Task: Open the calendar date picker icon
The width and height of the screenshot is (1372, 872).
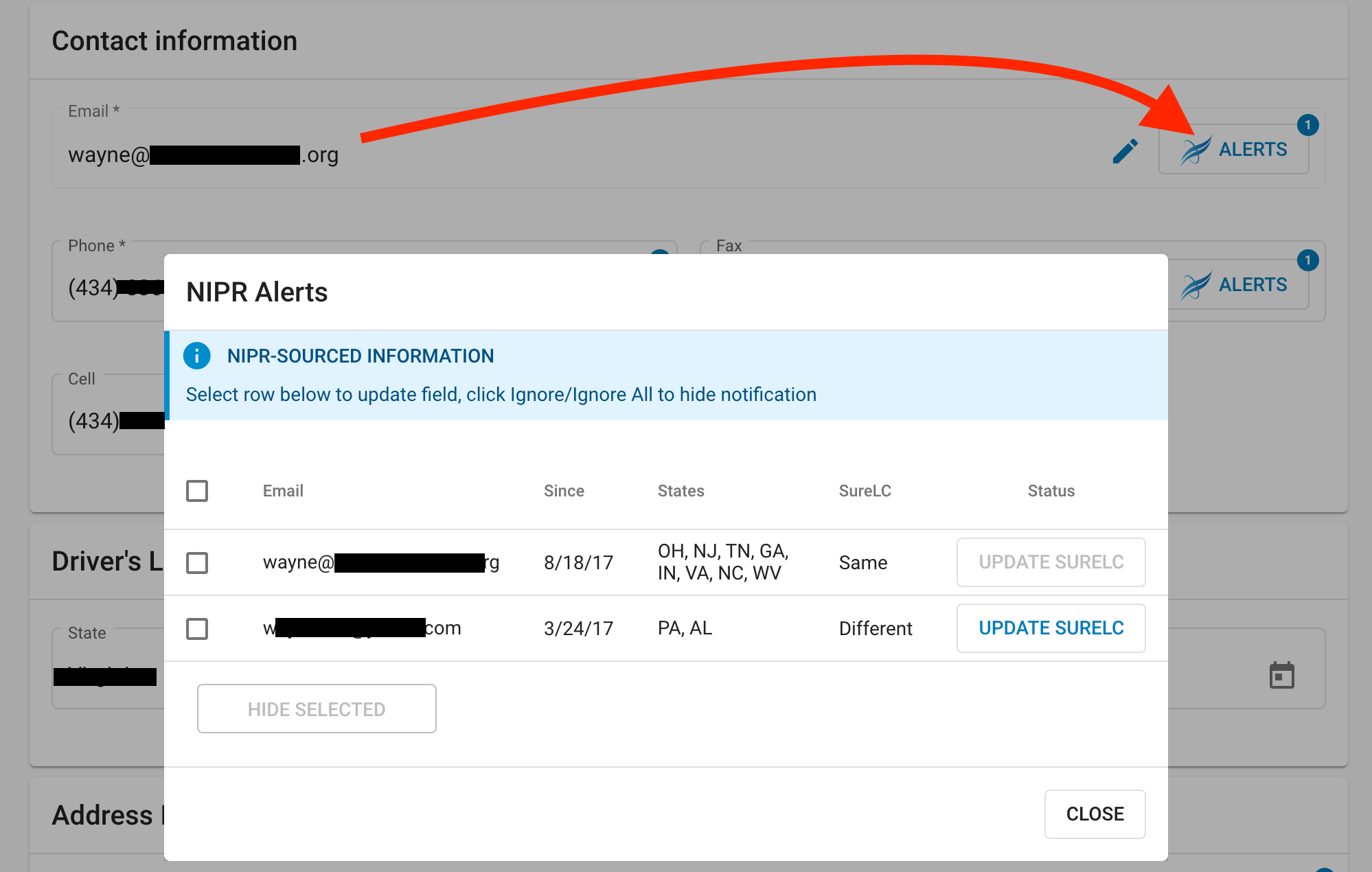Action: [1281, 676]
